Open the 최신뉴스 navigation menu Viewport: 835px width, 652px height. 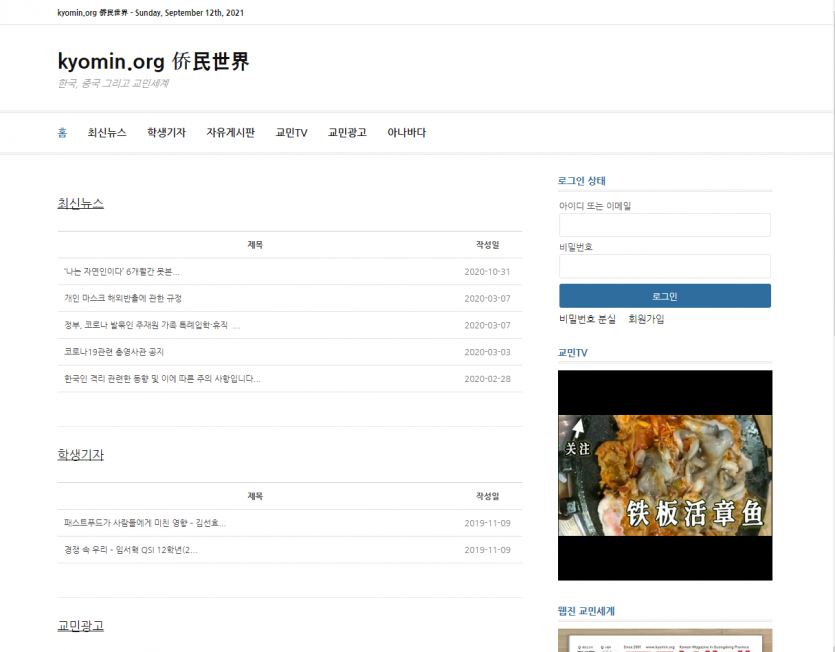coord(107,132)
